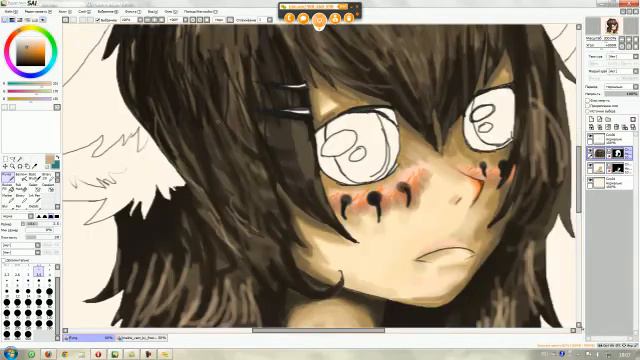
Task: Switch to the second open document tab
Action: (x=142, y=338)
